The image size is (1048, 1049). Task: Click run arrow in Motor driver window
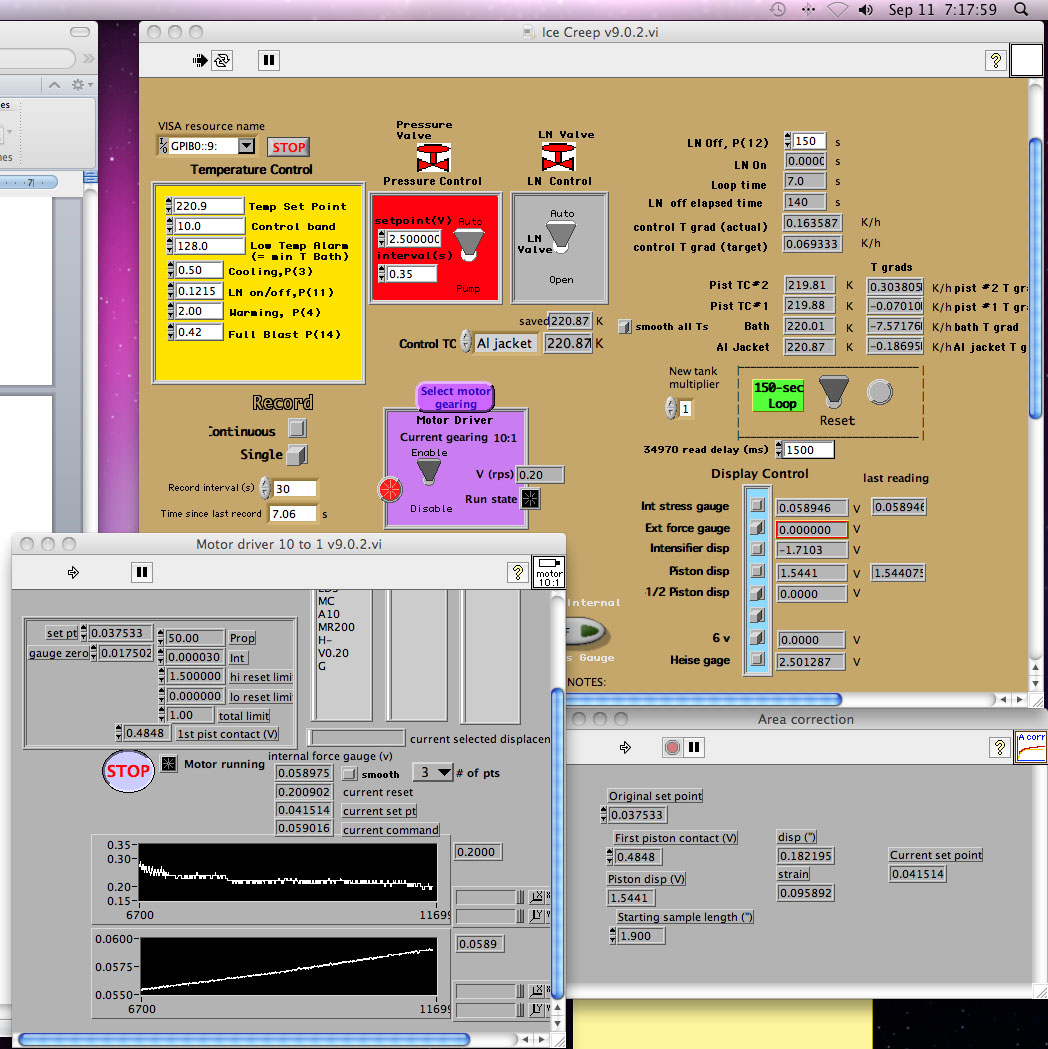pos(73,572)
